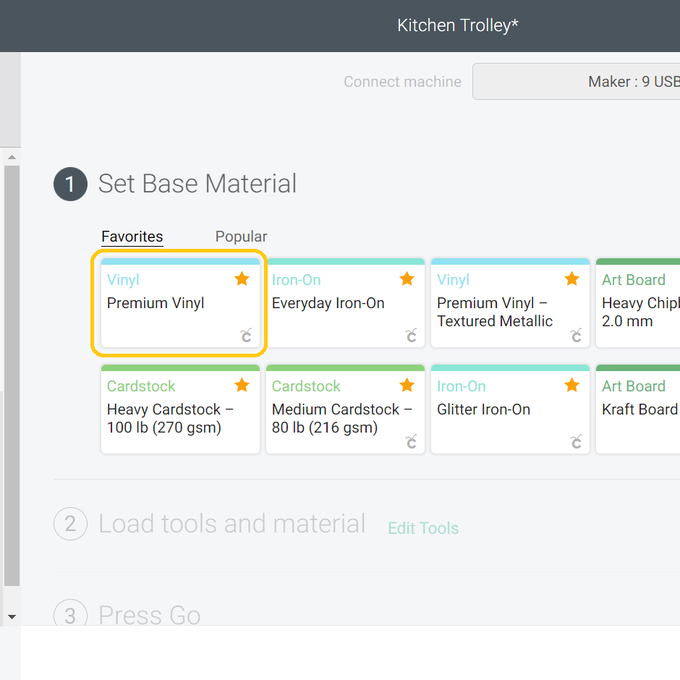680x680 pixels.
Task: Click the Cricut logo icon on Premium Vinyl card
Action: (x=246, y=336)
